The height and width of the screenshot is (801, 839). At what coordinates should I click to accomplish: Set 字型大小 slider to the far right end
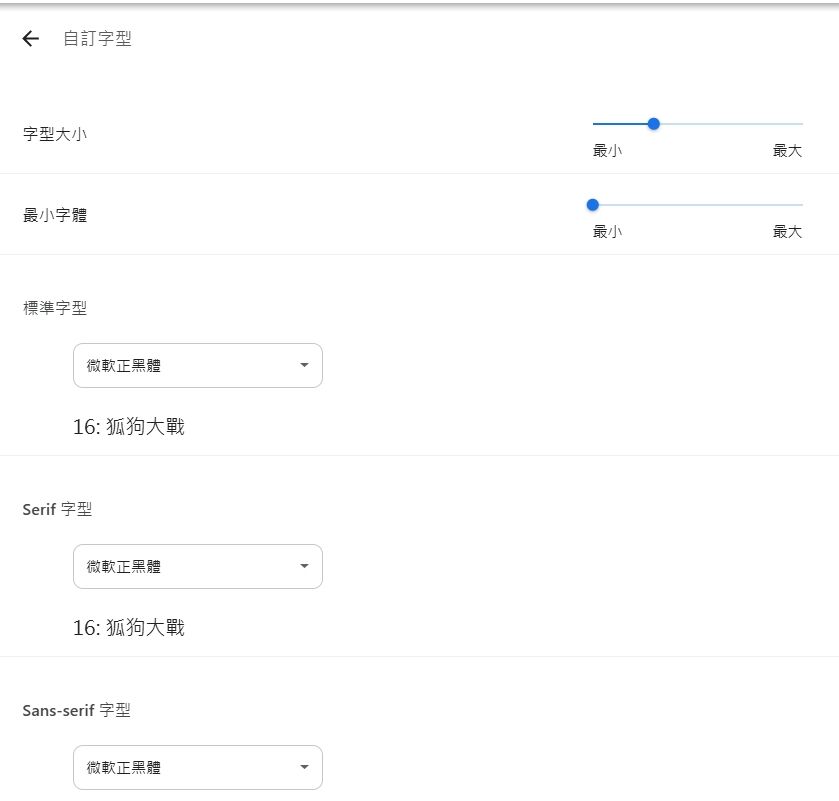click(x=802, y=124)
